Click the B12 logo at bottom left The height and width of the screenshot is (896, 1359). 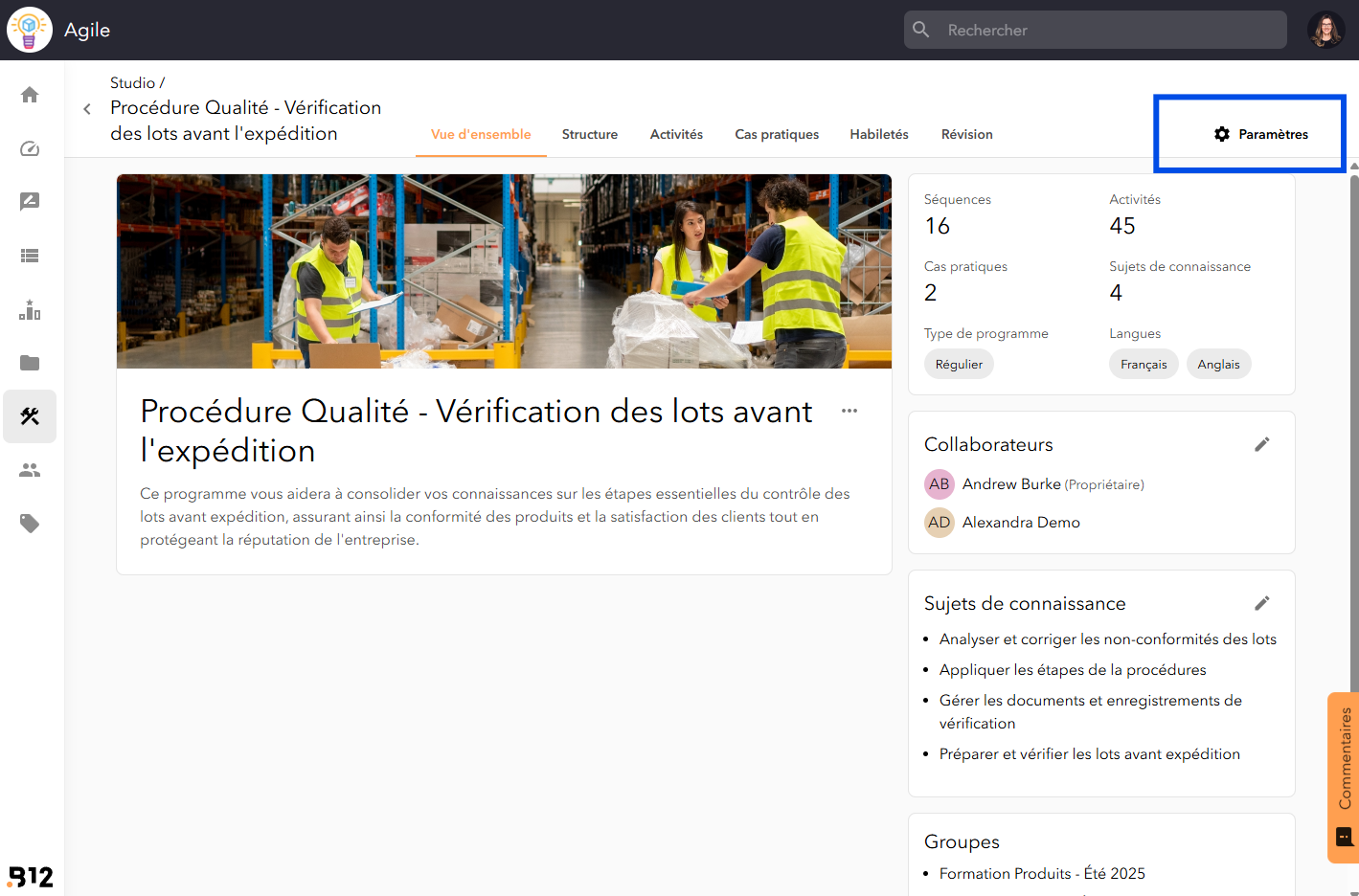[x=31, y=876]
